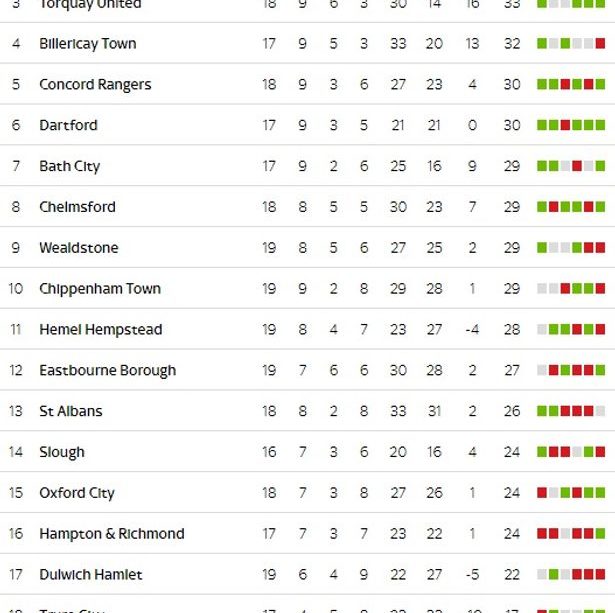Select Dulwich Hamlet's green form square
The image size is (615, 613).
pyautogui.click(x=554, y=575)
